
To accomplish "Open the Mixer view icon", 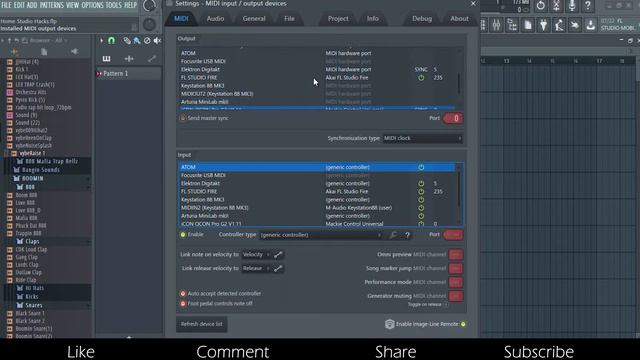I will (496, 25).
